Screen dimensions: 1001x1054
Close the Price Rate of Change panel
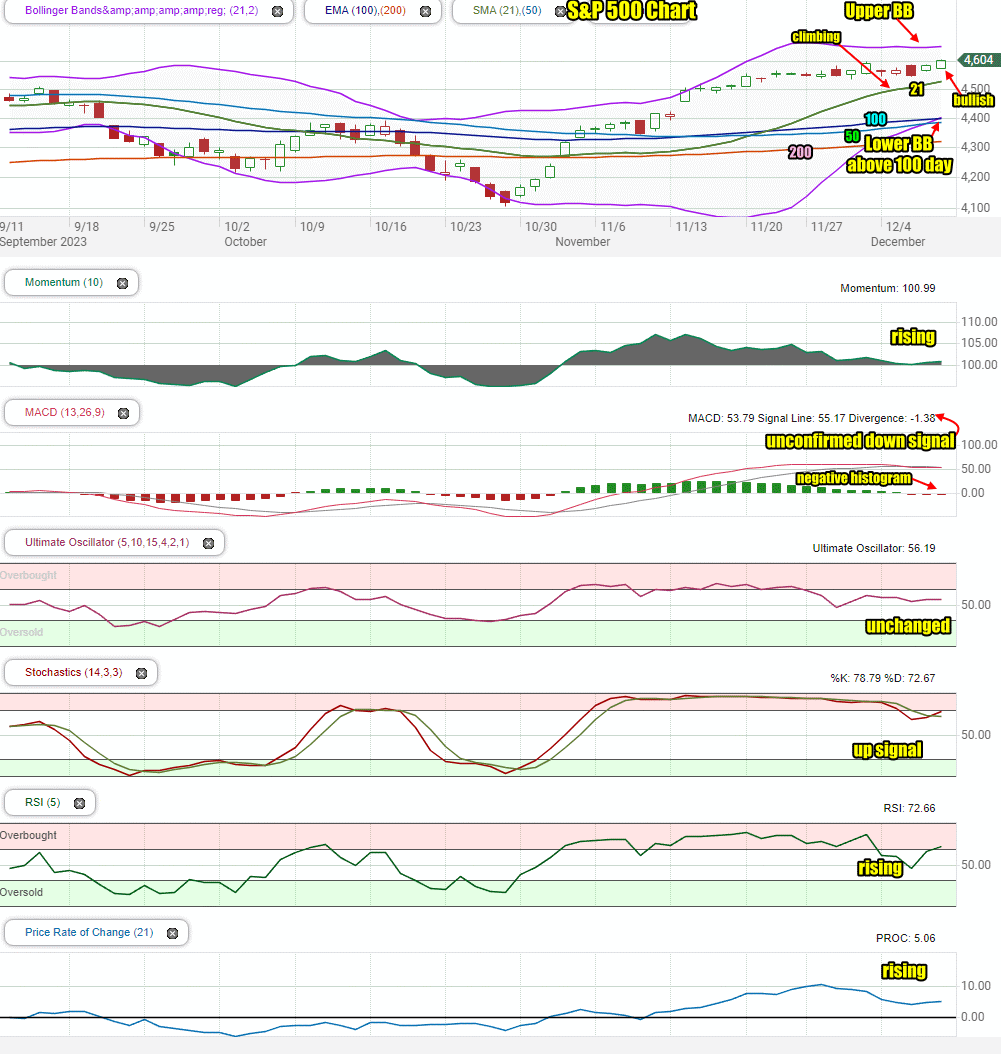(172, 933)
